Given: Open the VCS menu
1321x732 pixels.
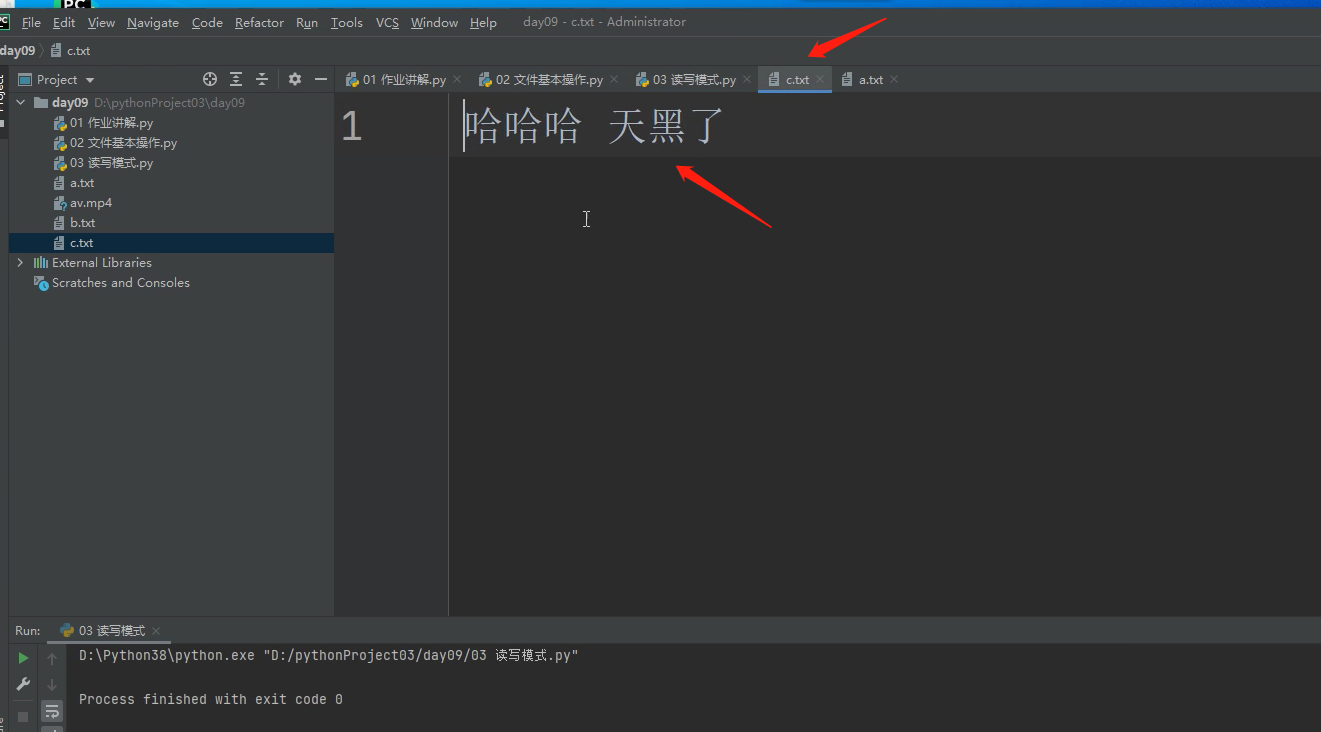Looking at the screenshot, I should pyautogui.click(x=387, y=22).
